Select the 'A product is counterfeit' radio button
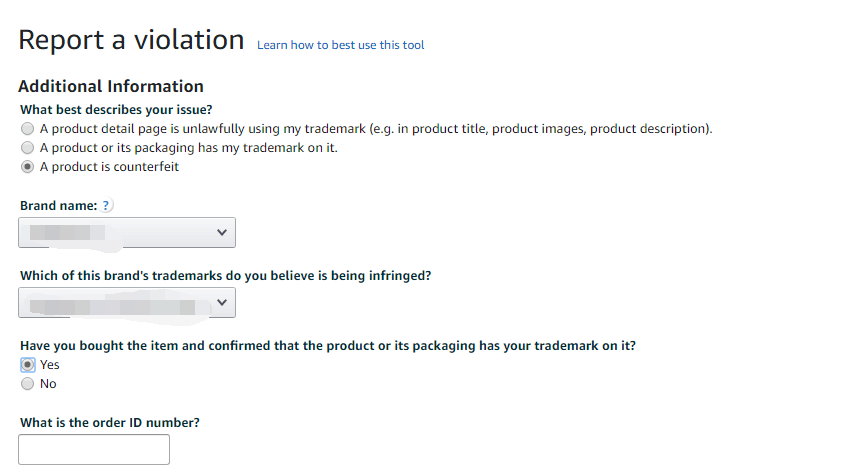This screenshot has height=476, width=866. (27, 167)
